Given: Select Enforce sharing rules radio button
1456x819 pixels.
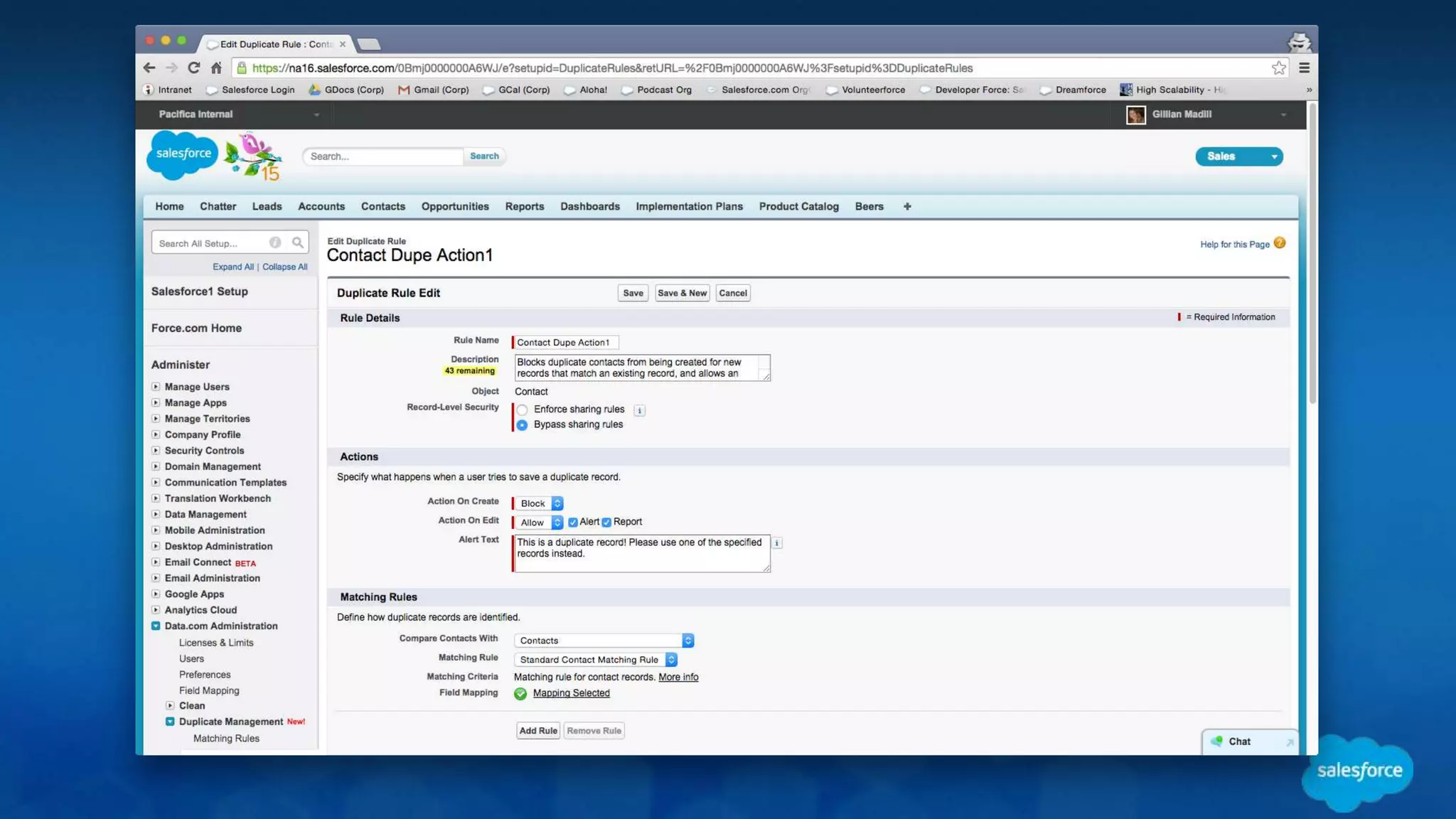Looking at the screenshot, I should tap(523, 409).
